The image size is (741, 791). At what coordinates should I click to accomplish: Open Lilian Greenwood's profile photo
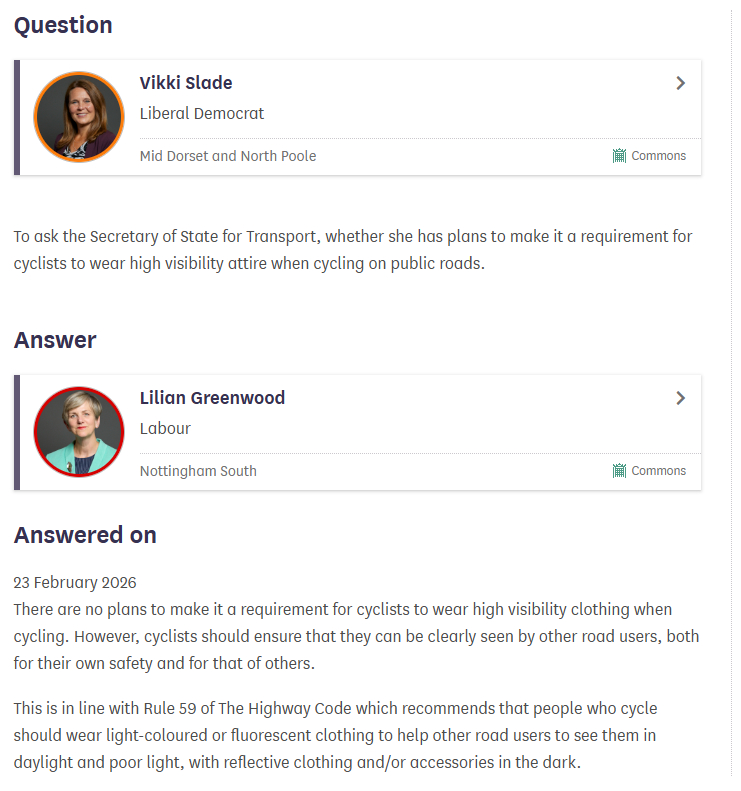[78, 432]
